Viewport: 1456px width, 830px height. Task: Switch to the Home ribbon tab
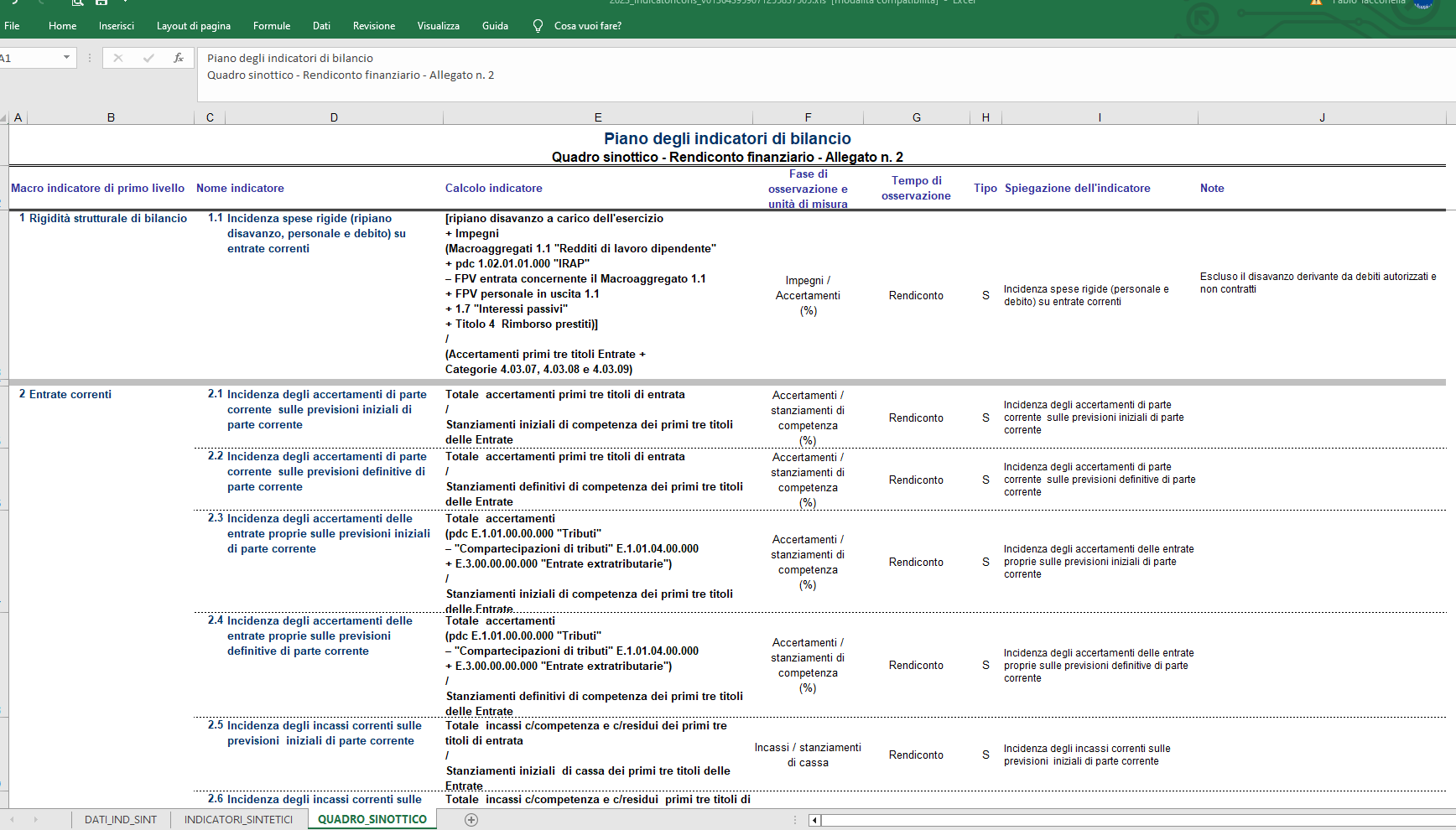62,26
